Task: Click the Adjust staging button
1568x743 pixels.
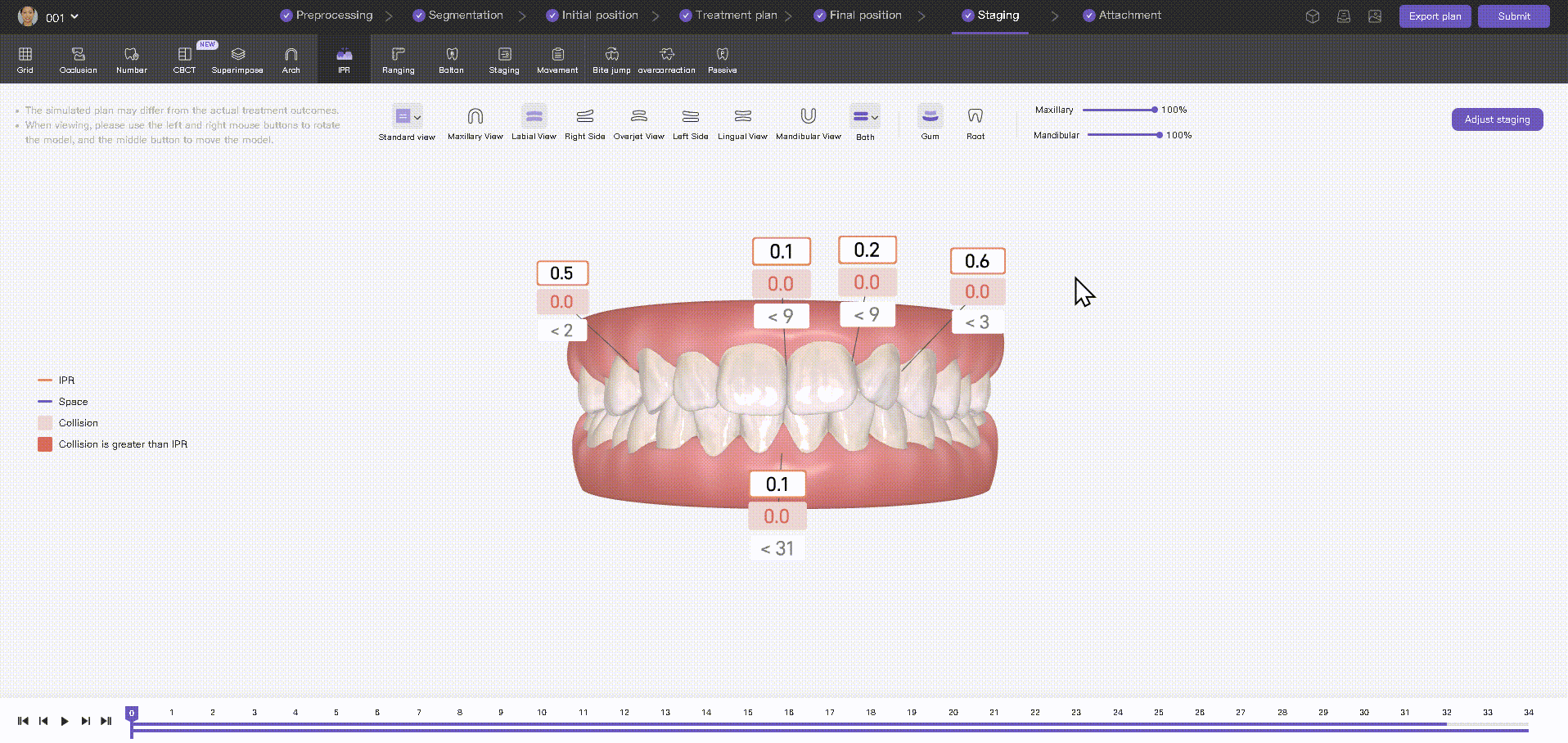Action: pos(1497,119)
